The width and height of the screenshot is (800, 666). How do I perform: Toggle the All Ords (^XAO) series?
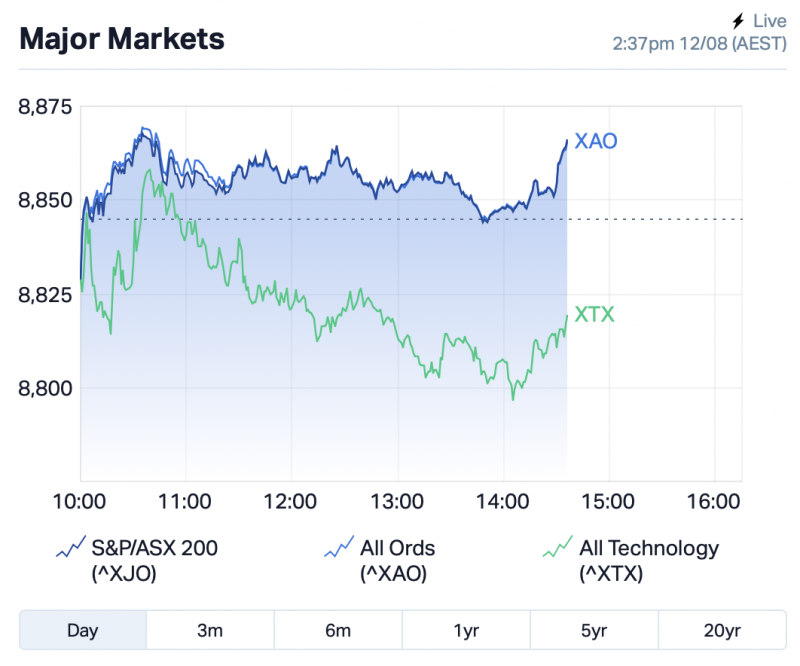(397, 560)
